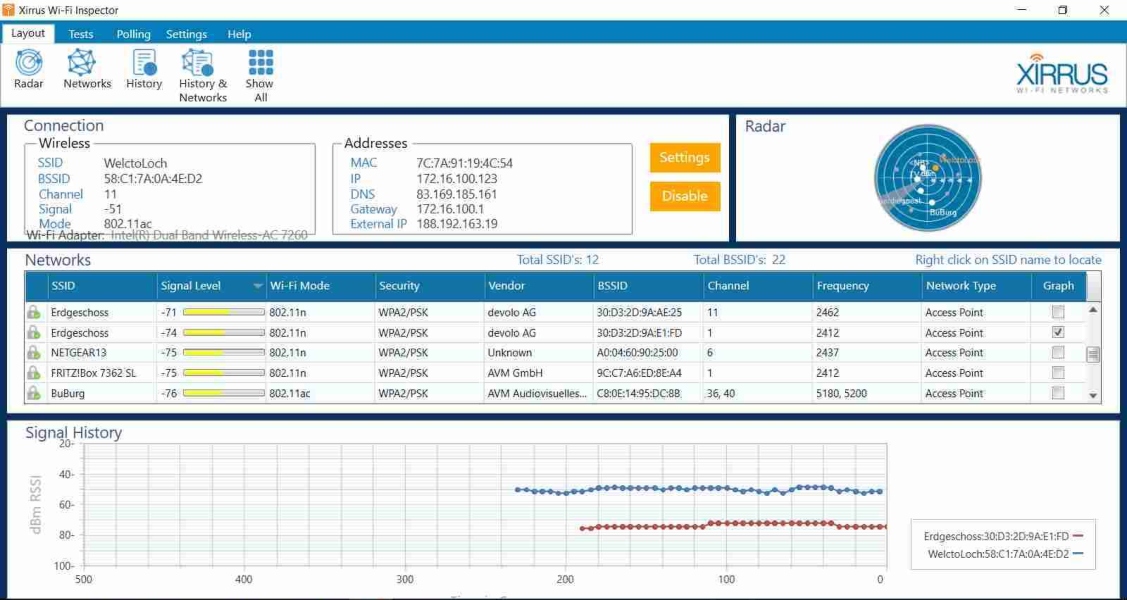Click the -76 signal bar for BuBurg
The image size is (1127, 600).
click(x=224, y=393)
